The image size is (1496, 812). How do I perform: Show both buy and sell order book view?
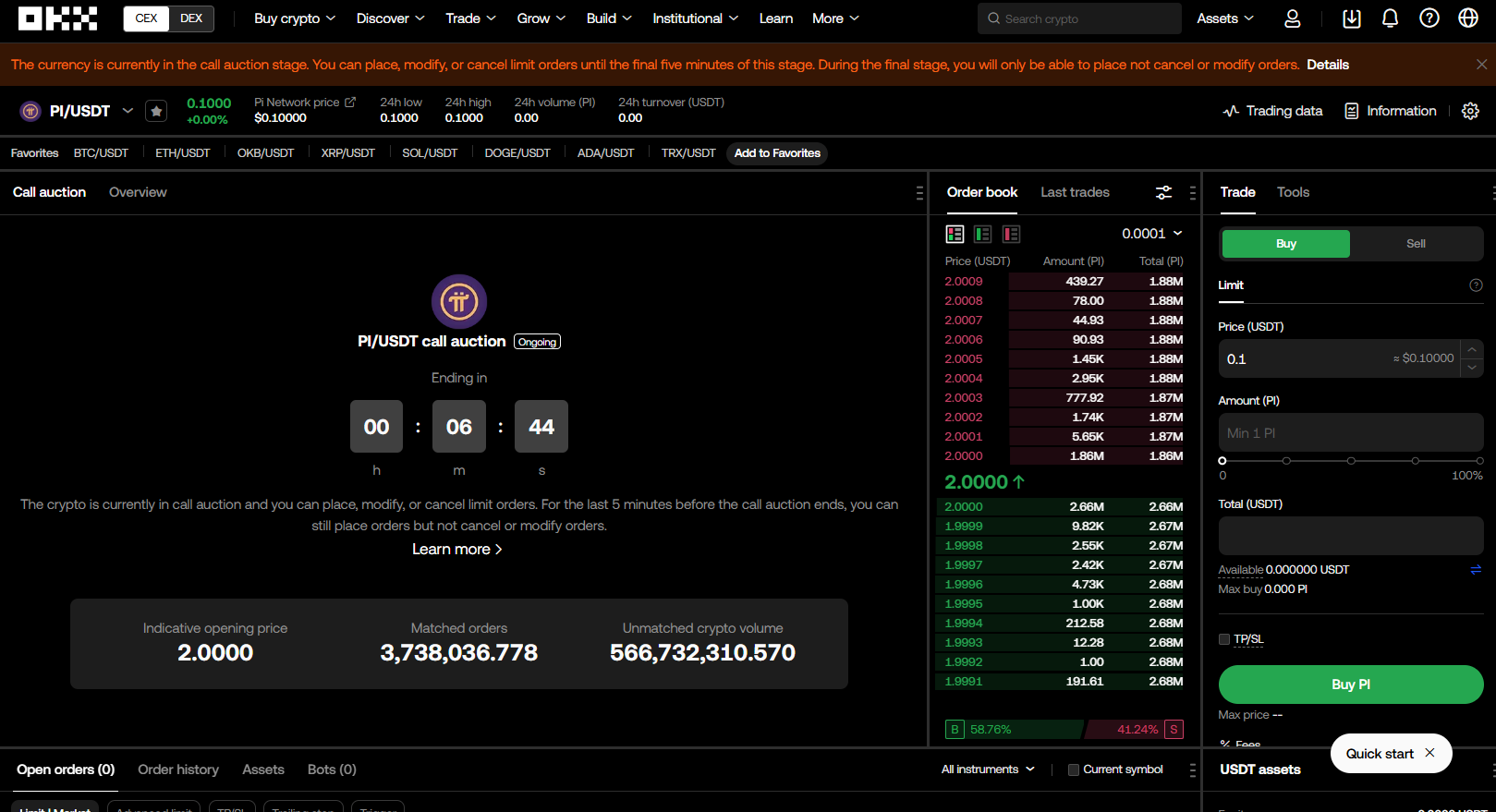coord(955,234)
